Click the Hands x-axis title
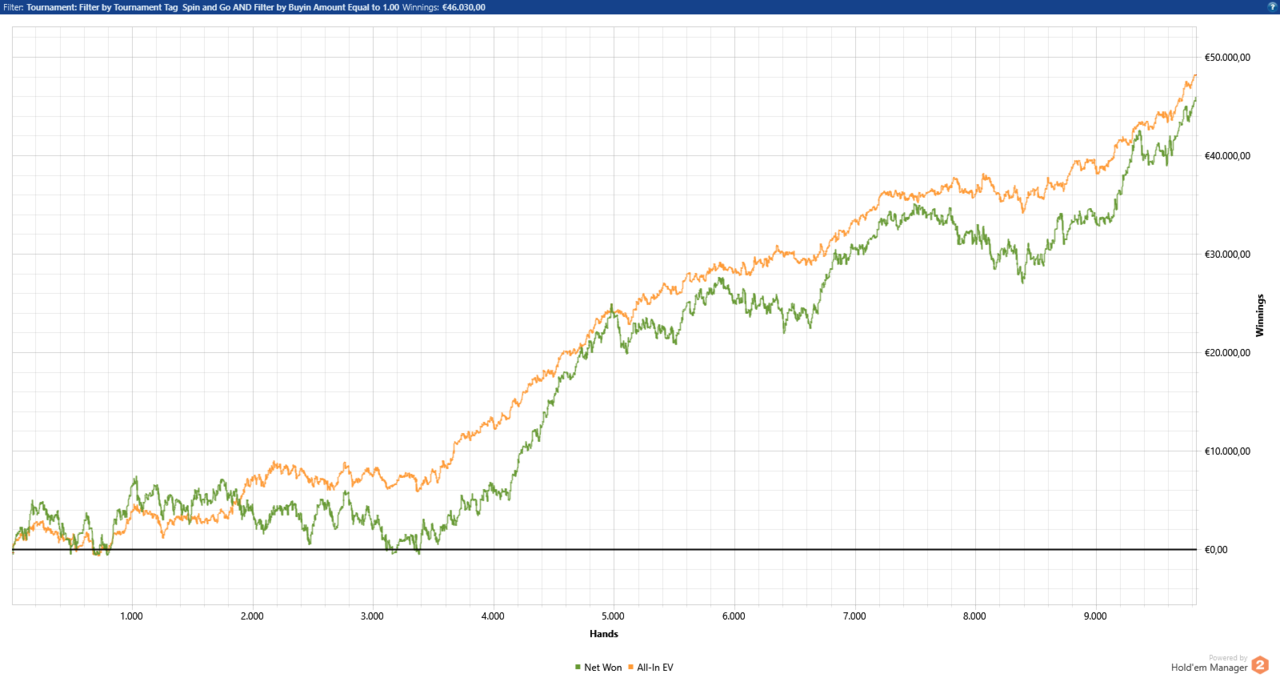The height and width of the screenshot is (678, 1280). coord(603,634)
